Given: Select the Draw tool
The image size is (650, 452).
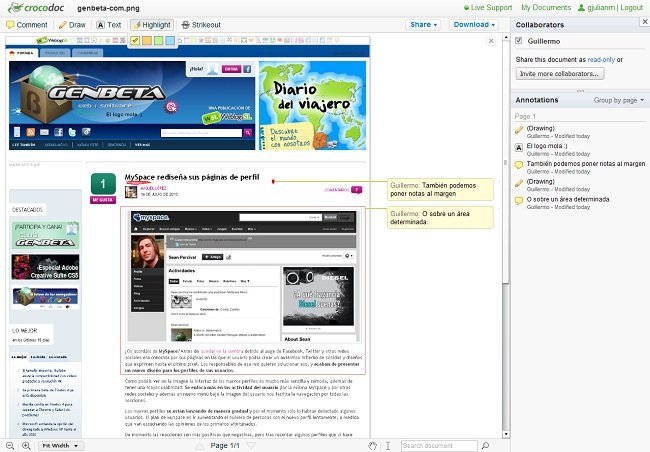Looking at the screenshot, I should tap(72, 25).
